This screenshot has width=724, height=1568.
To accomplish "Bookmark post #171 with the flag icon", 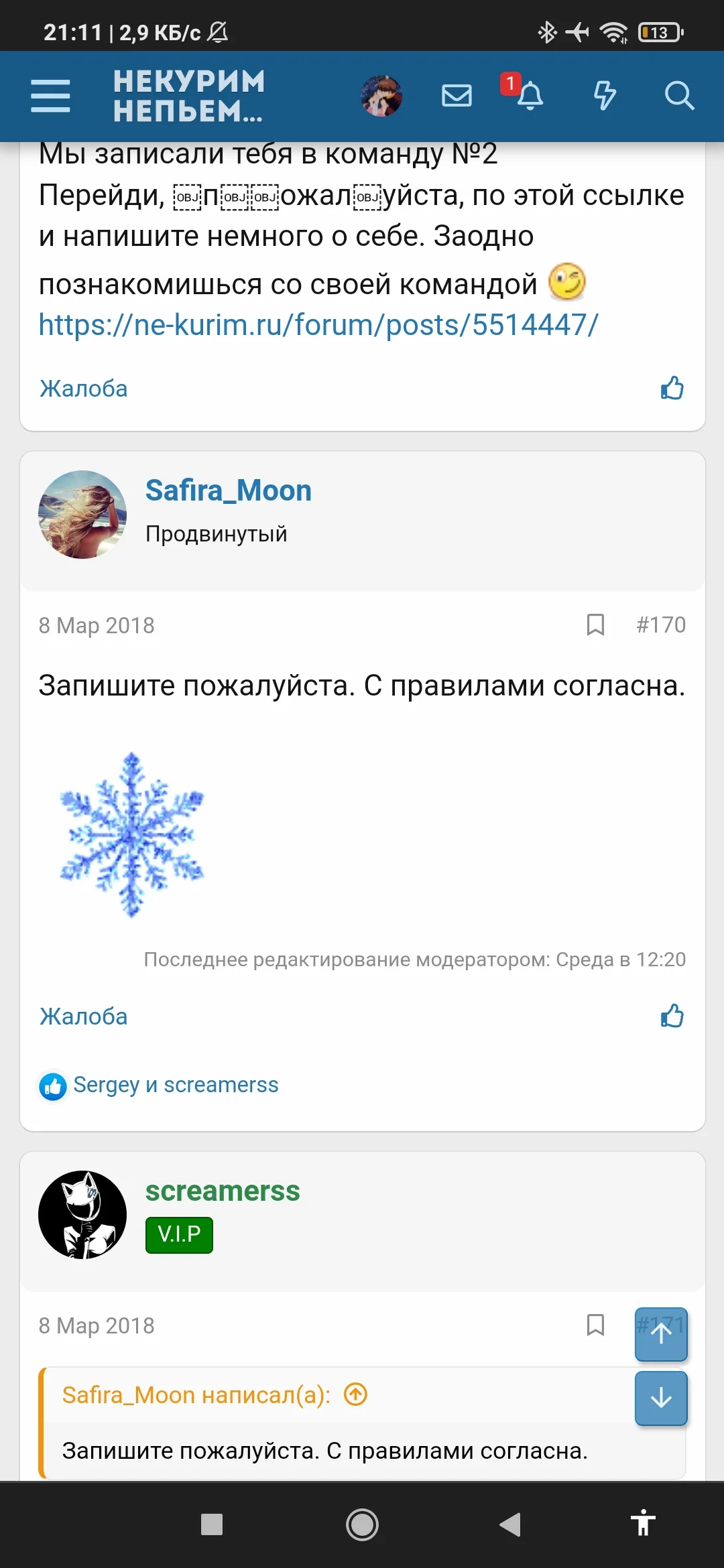I will (595, 1325).
